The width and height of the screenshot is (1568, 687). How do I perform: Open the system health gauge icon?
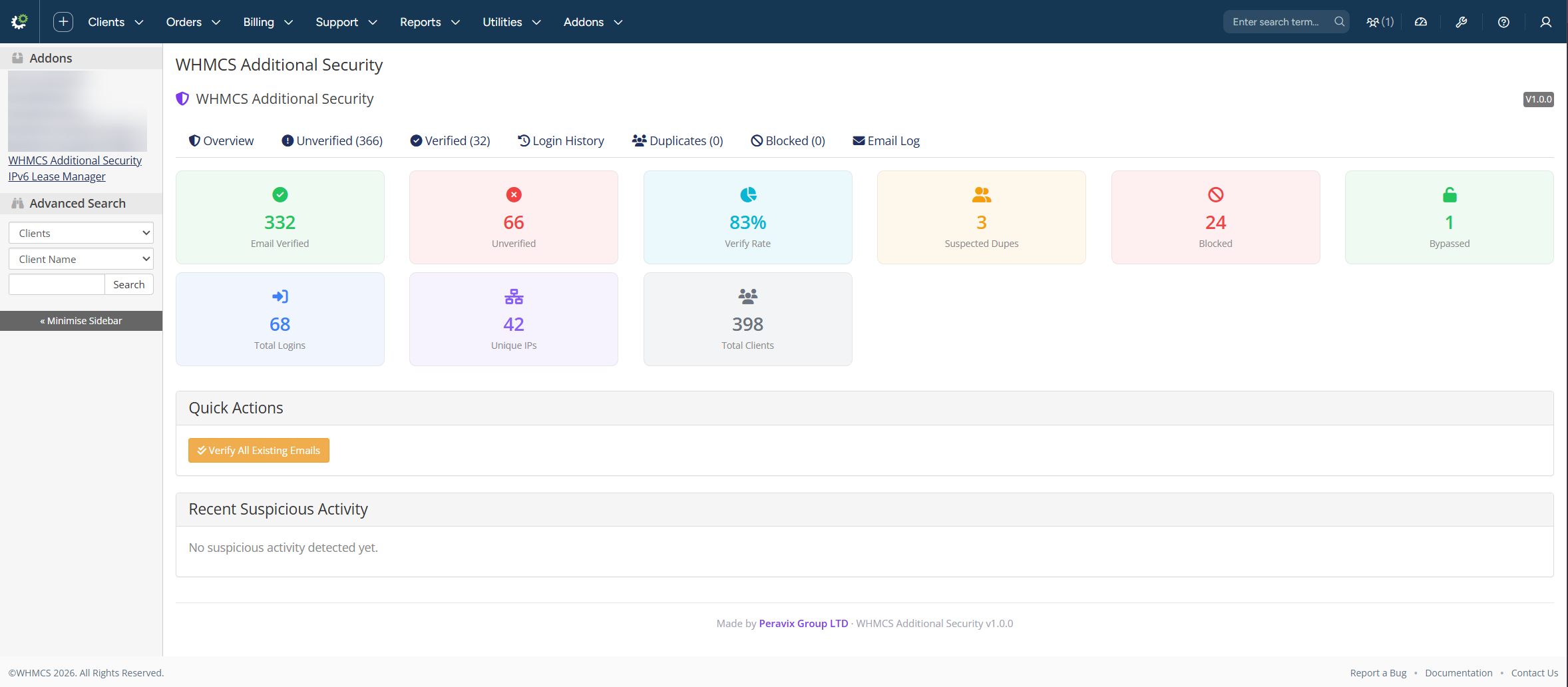pyautogui.click(x=1421, y=21)
